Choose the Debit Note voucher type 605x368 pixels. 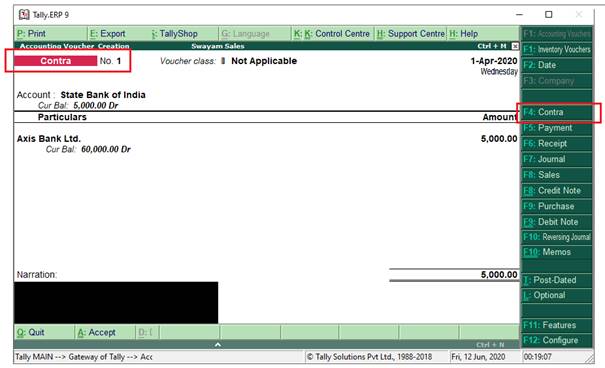tap(556, 222)
